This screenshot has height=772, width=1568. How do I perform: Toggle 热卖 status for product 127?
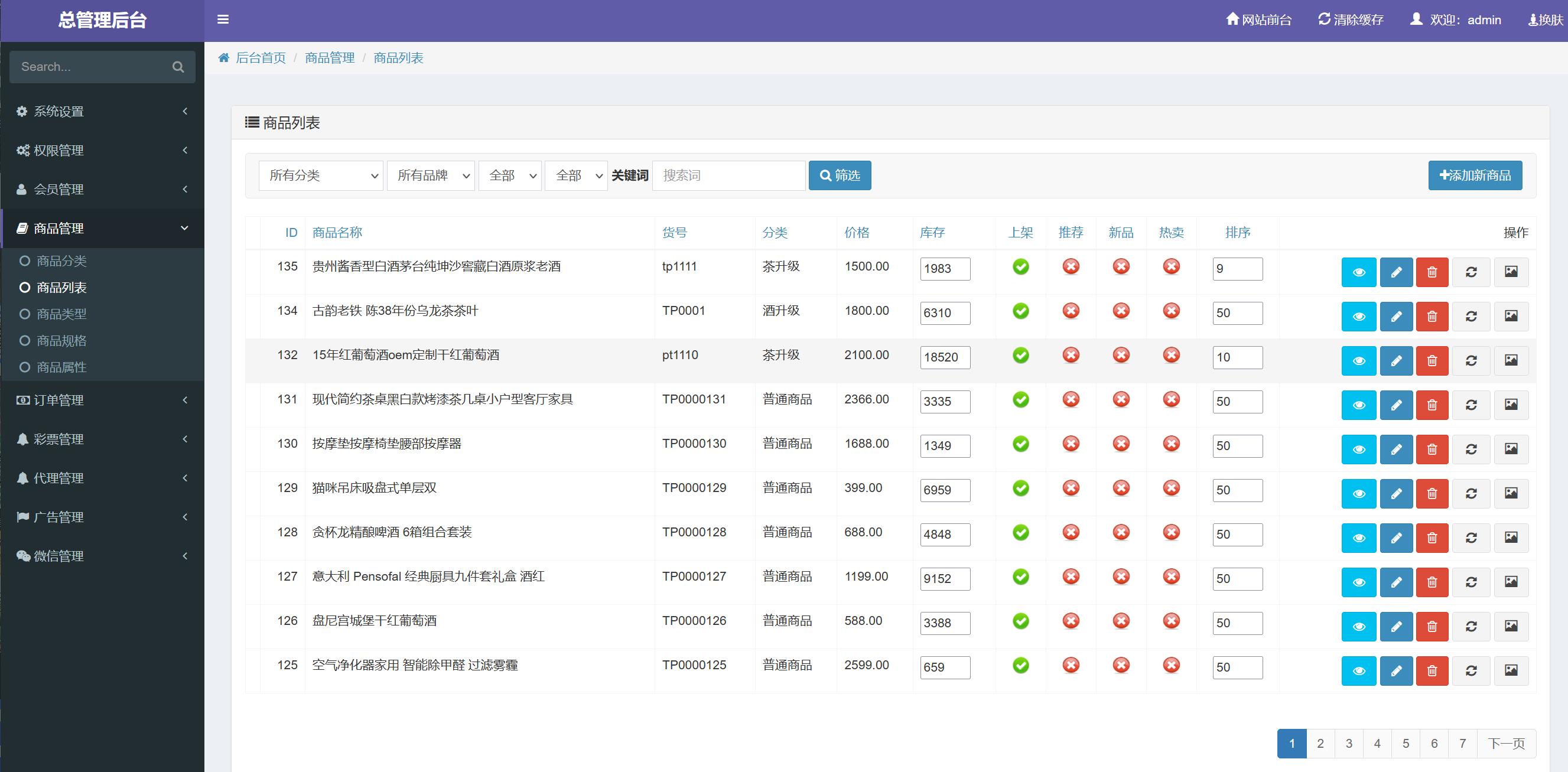tap(1171, 576)
